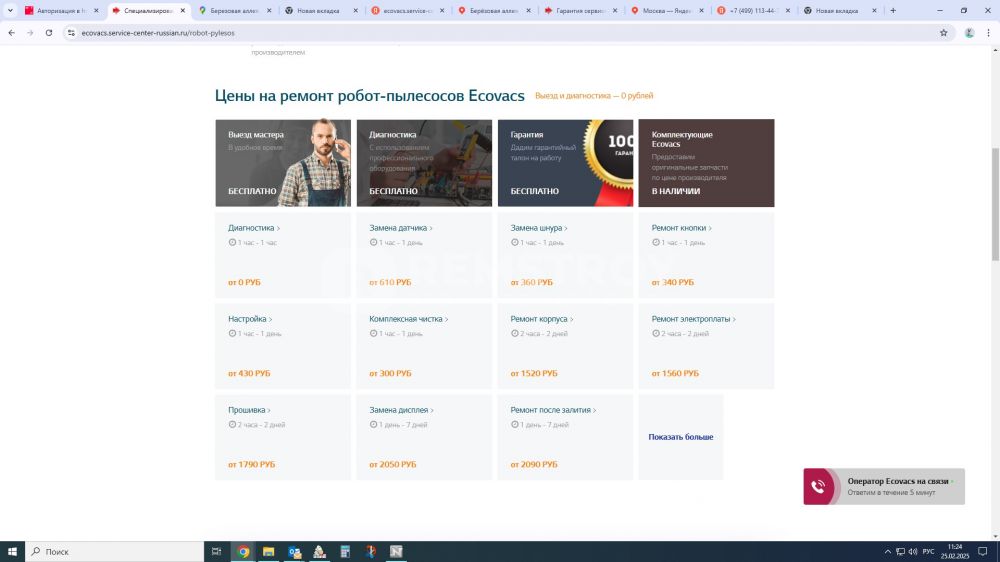Click the от 610 РУБ price
This screenshot has width=1000, height=562.
pos(390,282)
